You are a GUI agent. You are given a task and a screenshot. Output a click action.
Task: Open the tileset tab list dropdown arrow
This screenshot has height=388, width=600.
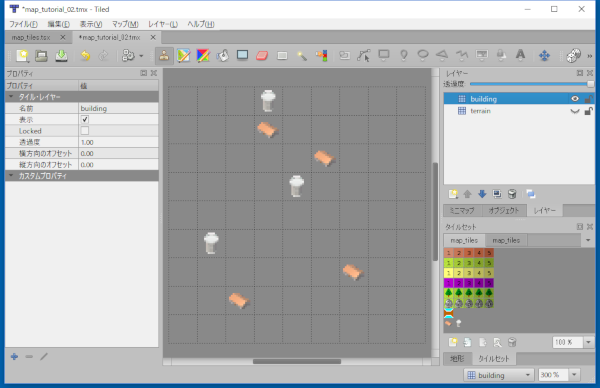point(588,240)
